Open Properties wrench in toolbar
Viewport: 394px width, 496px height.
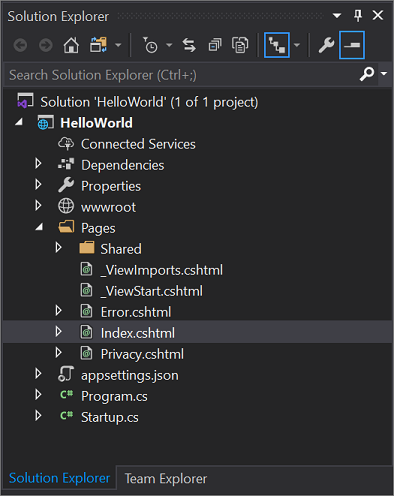[x=326, y=45]
